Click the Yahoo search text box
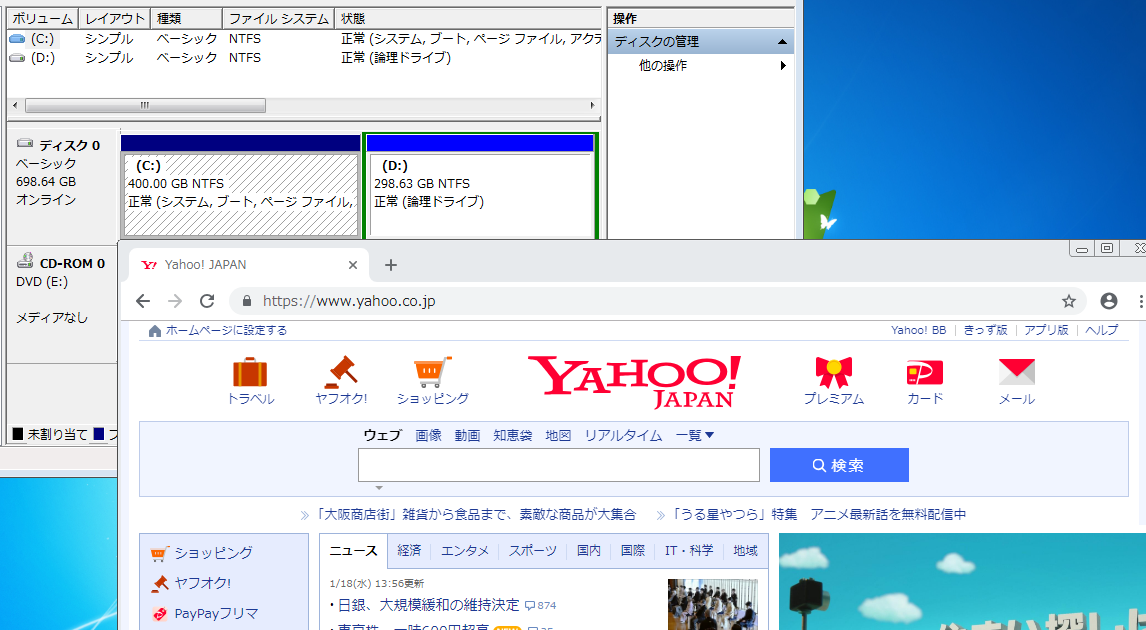The width and height of the screenshot is (1146, 630). pyautogui.click(x=558, y=465)
